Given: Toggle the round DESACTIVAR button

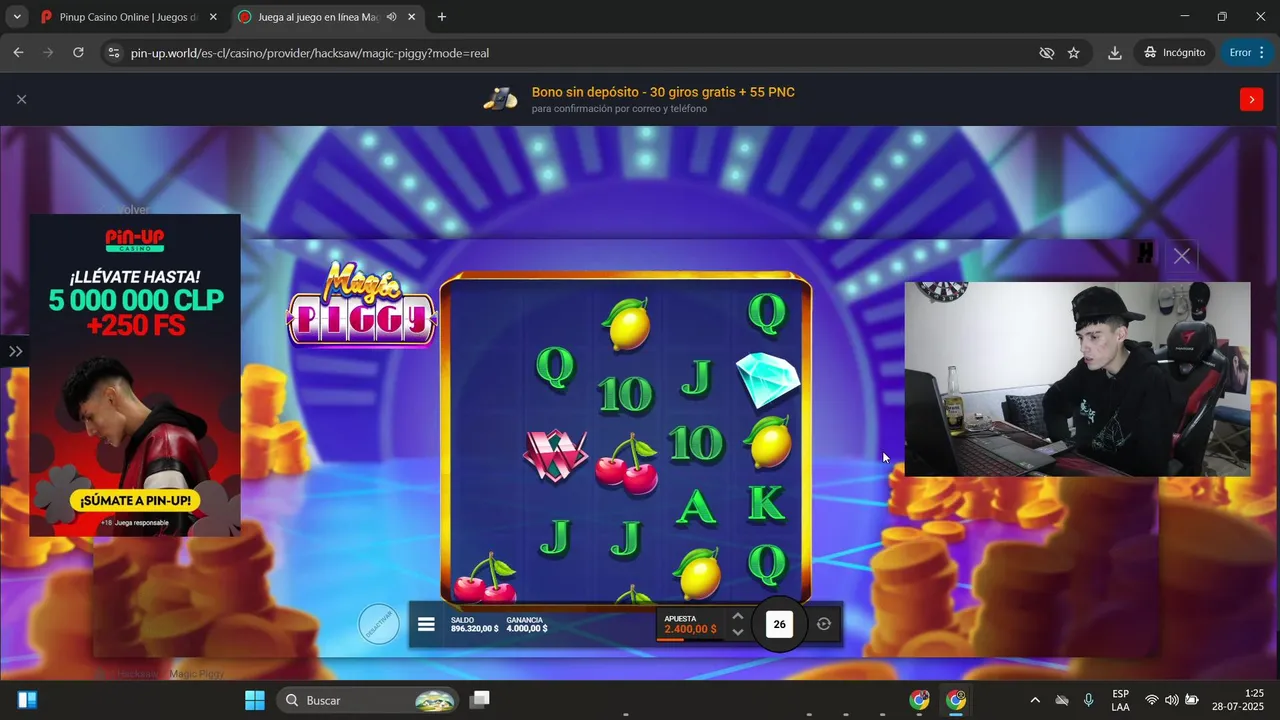Looking at the screenshot, I should point(379,624).
